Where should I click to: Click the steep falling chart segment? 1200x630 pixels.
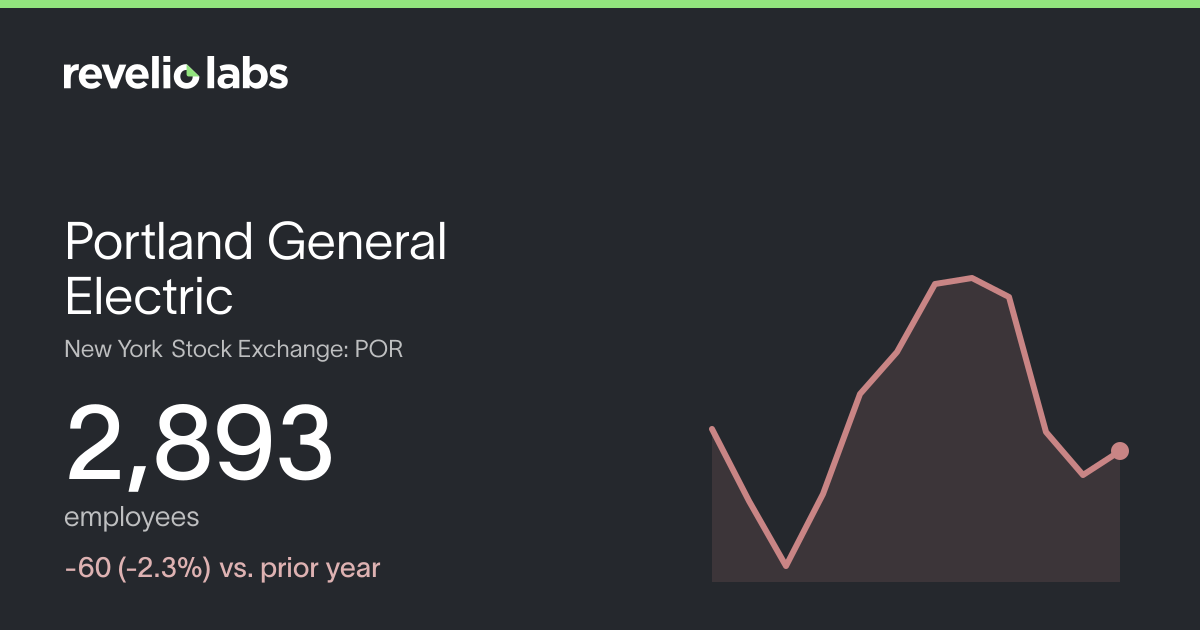pyautogui.click(x=1028, y=365)
